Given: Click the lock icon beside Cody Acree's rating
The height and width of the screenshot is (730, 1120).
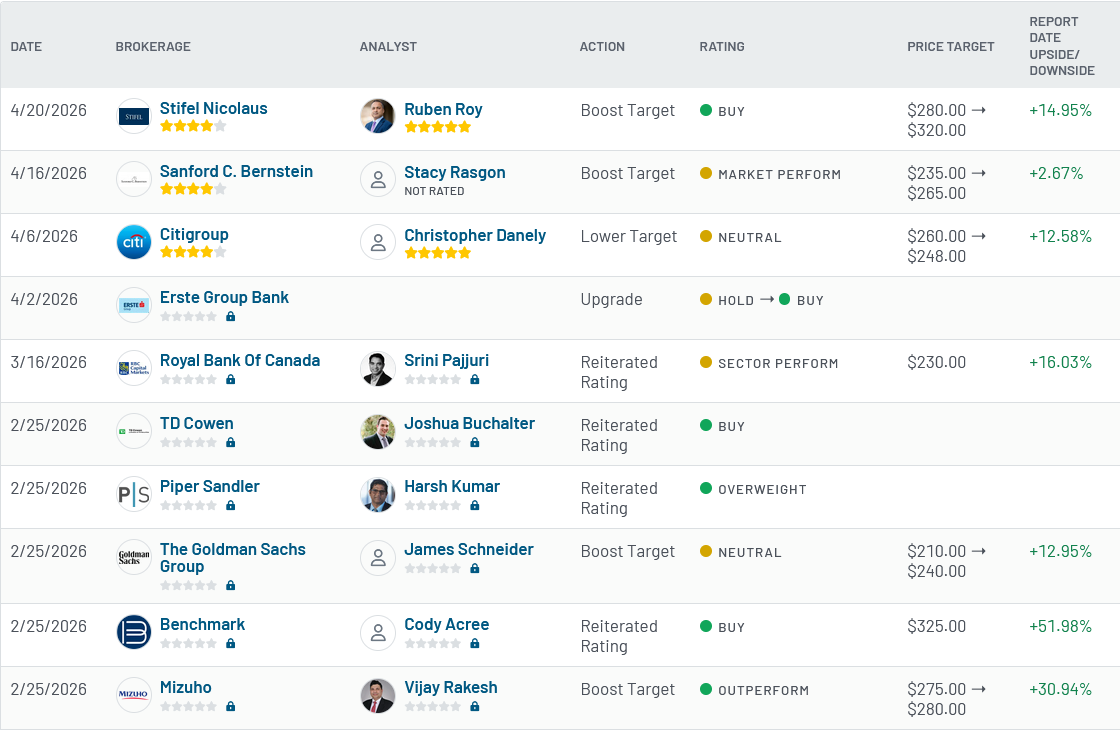Looking at the screenshot, I should [475, 643].
